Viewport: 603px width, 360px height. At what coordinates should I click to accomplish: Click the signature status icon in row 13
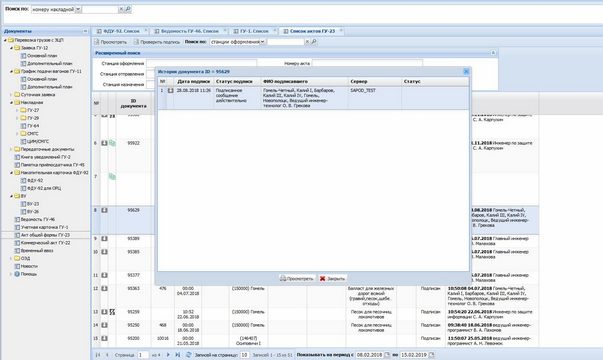112,312
